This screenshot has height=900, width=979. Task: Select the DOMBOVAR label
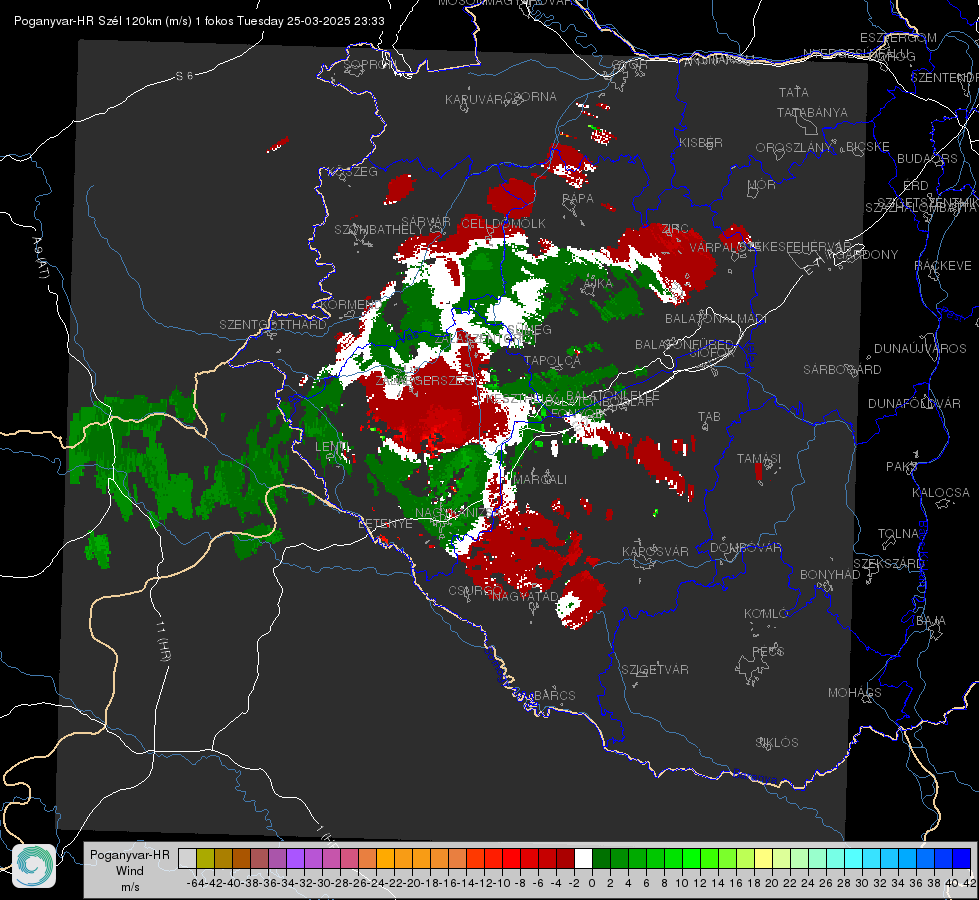pos(745,548)
